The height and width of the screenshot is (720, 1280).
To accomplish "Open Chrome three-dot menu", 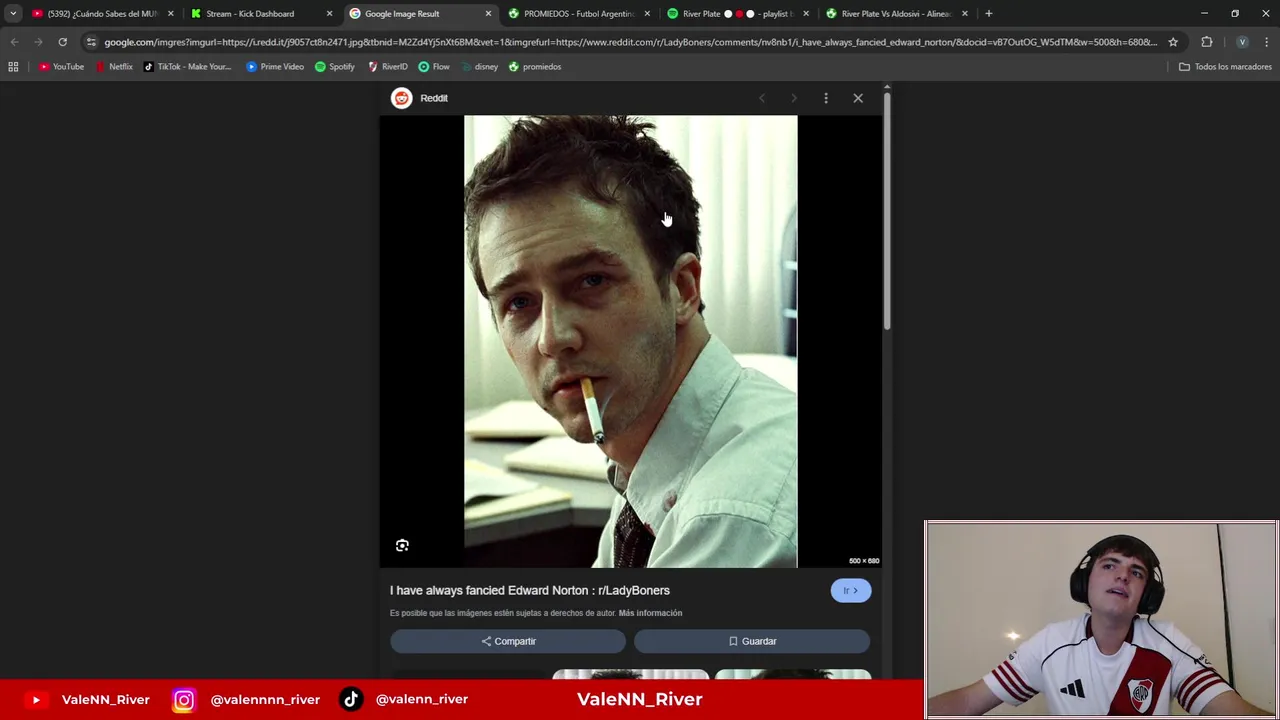I will (1266, 42).
